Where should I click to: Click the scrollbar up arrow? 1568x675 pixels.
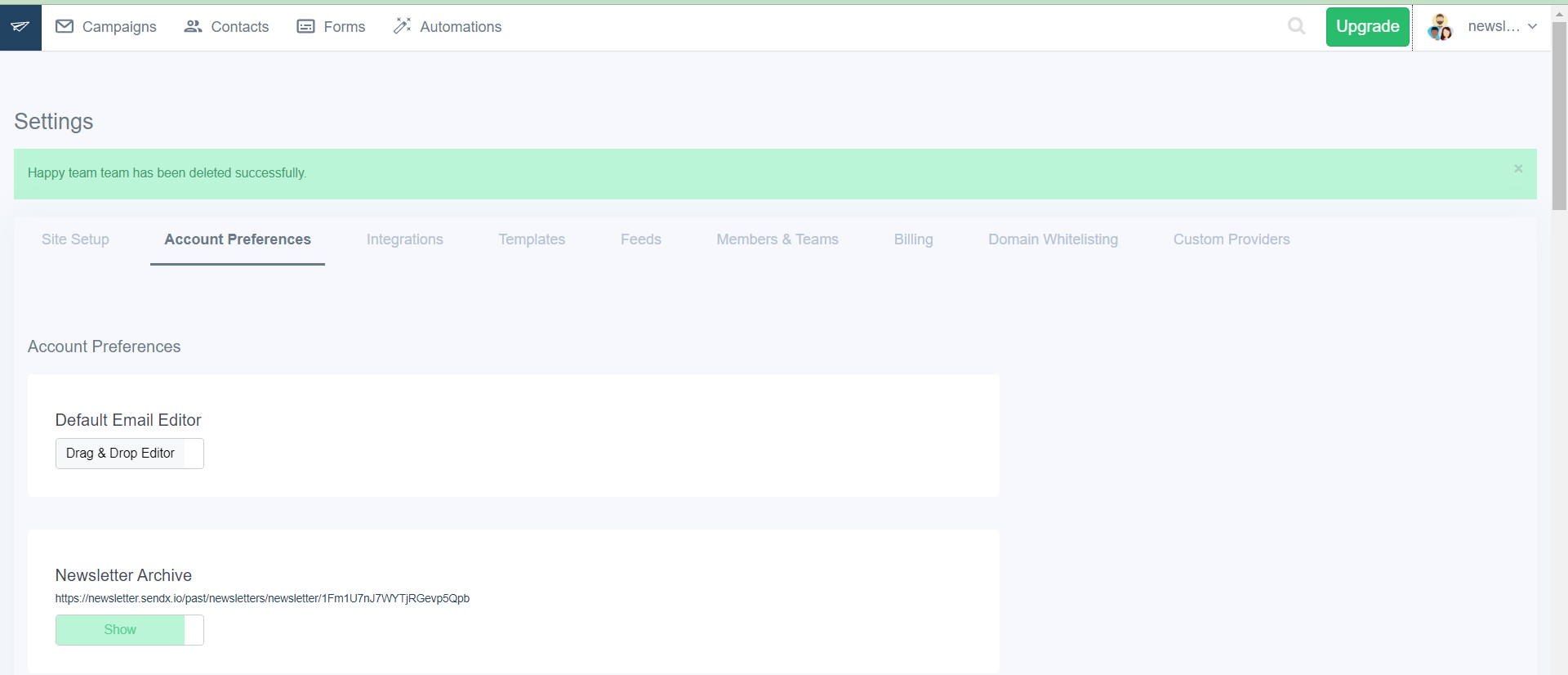tap(1559, 14)
